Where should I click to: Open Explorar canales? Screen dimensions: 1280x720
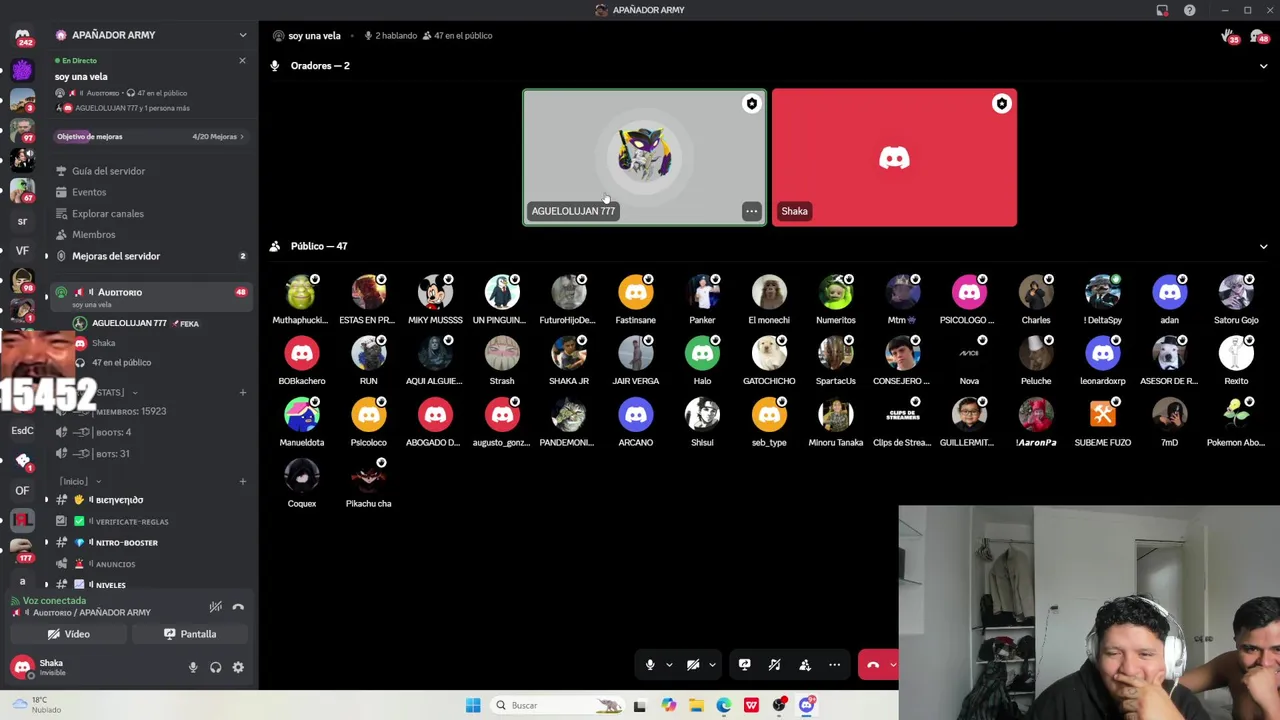tap(108, 214)
